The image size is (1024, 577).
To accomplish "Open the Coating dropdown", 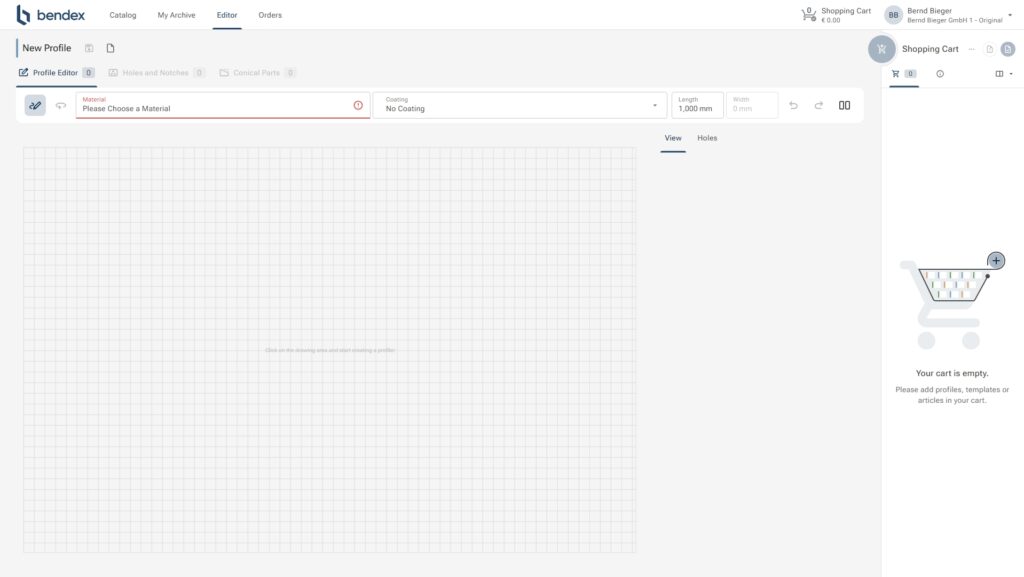I will point(520,105).
